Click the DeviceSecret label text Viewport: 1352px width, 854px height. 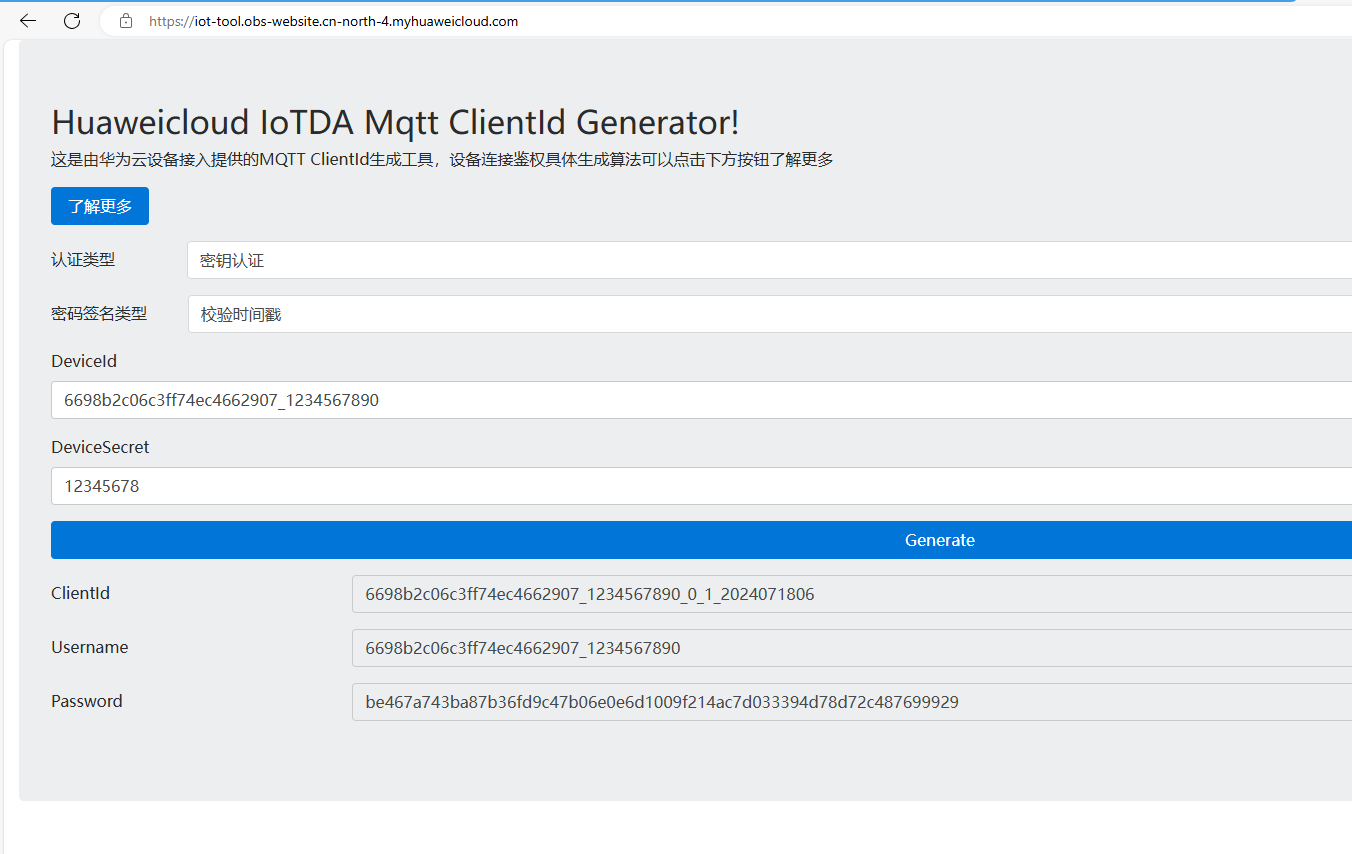coord(100,447)
